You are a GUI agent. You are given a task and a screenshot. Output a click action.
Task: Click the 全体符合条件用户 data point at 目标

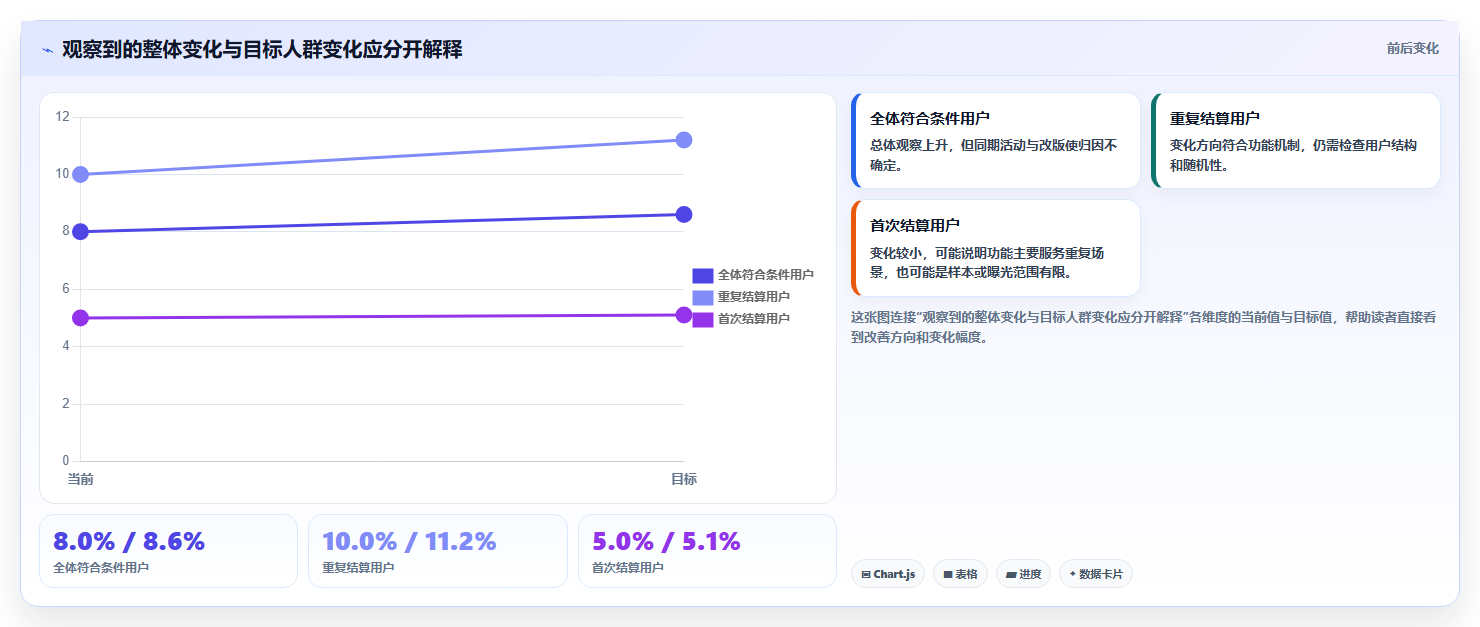coord(684,214)
